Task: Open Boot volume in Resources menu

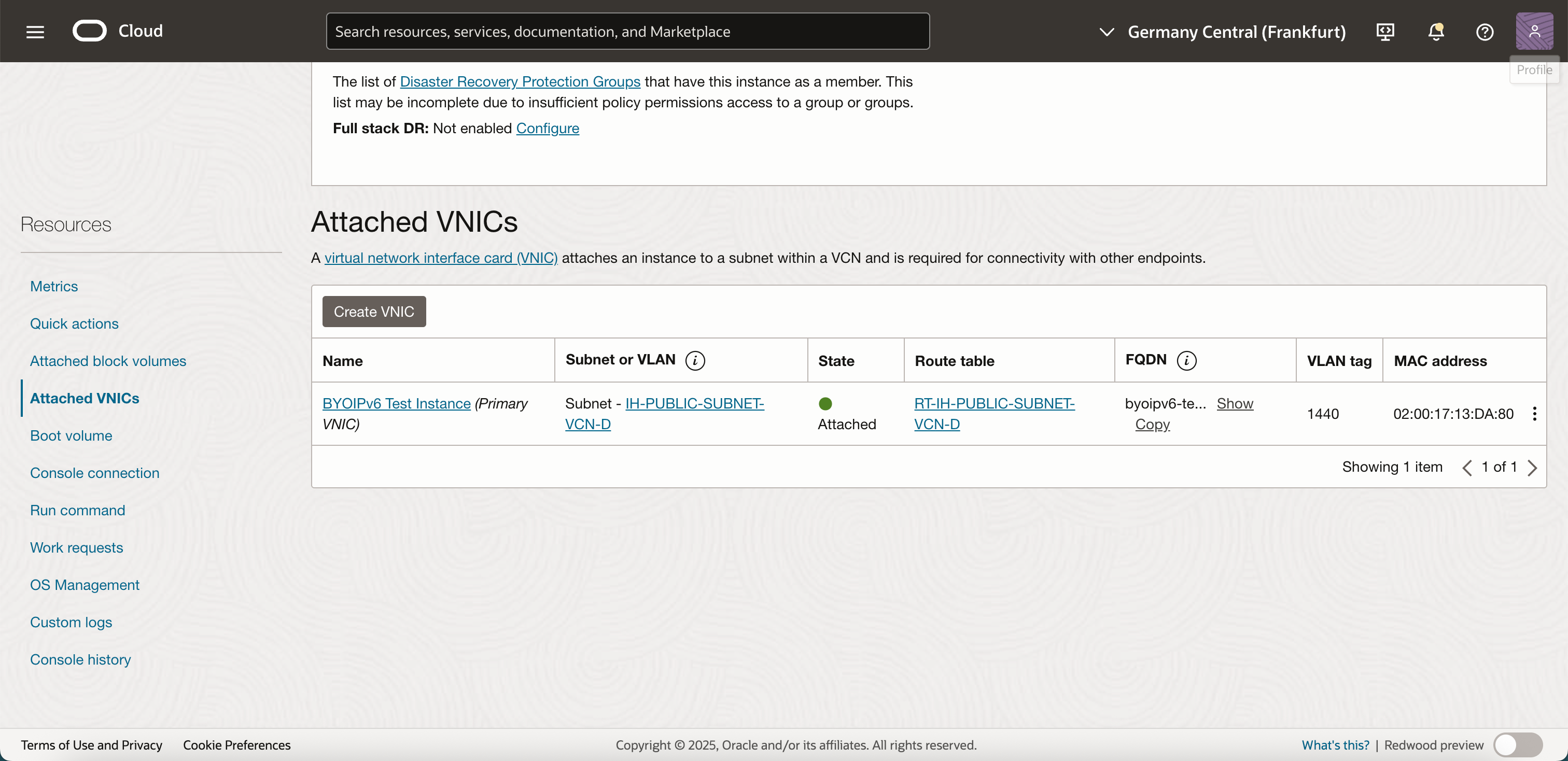Action: [71, 435]
